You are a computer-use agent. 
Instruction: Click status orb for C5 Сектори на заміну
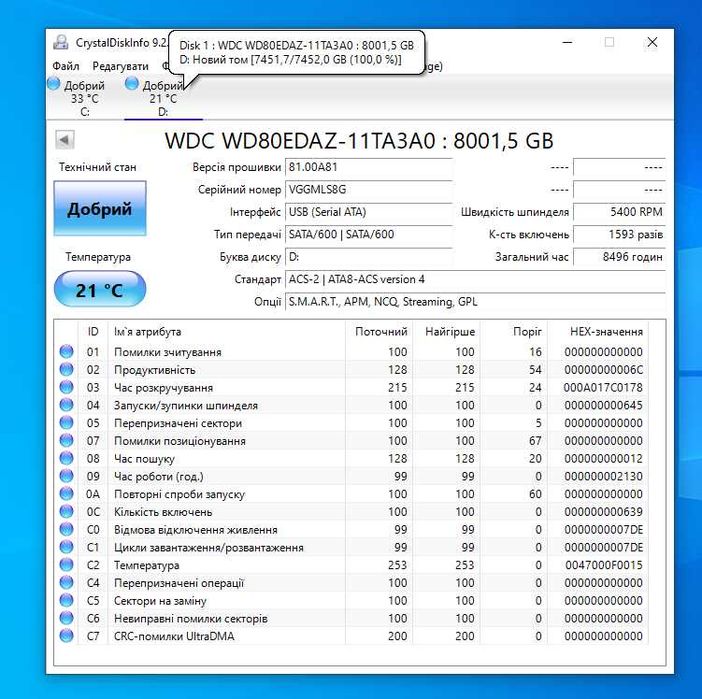tap(66, 600)
